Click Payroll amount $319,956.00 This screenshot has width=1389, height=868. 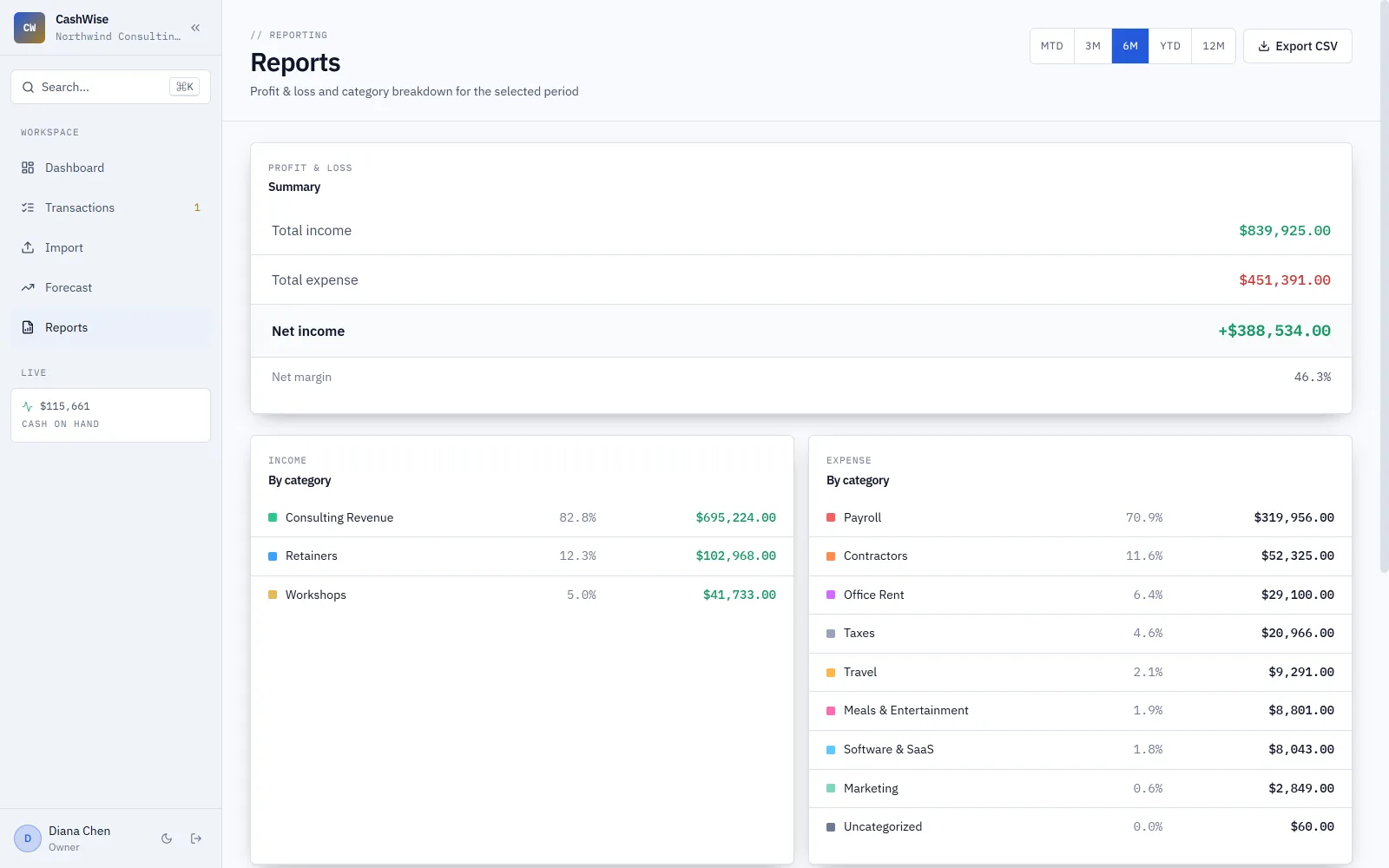[x=1294, y=517]
